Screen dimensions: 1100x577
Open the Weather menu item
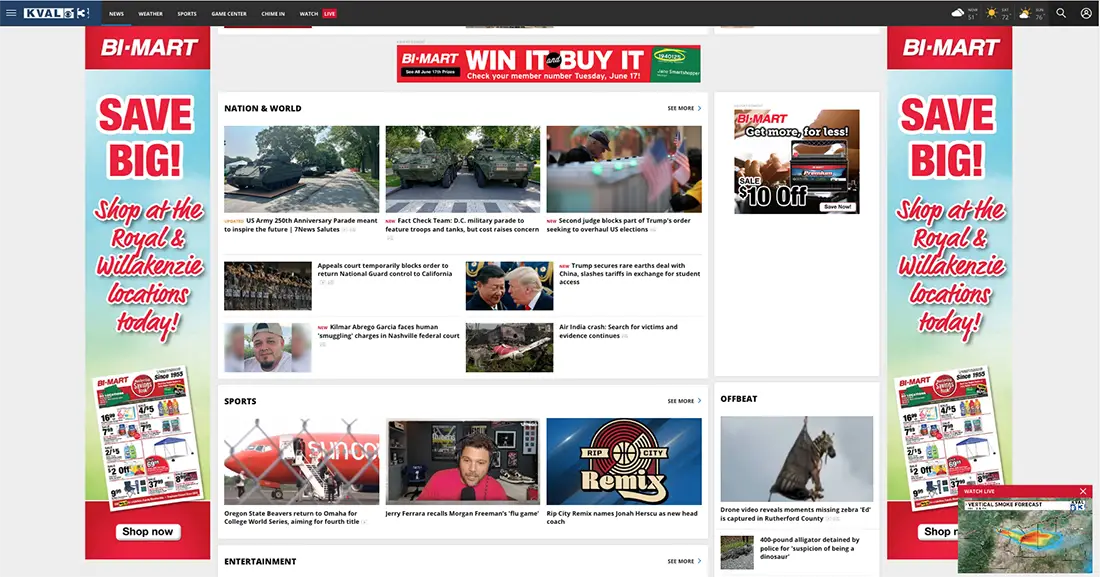(150, 13)
